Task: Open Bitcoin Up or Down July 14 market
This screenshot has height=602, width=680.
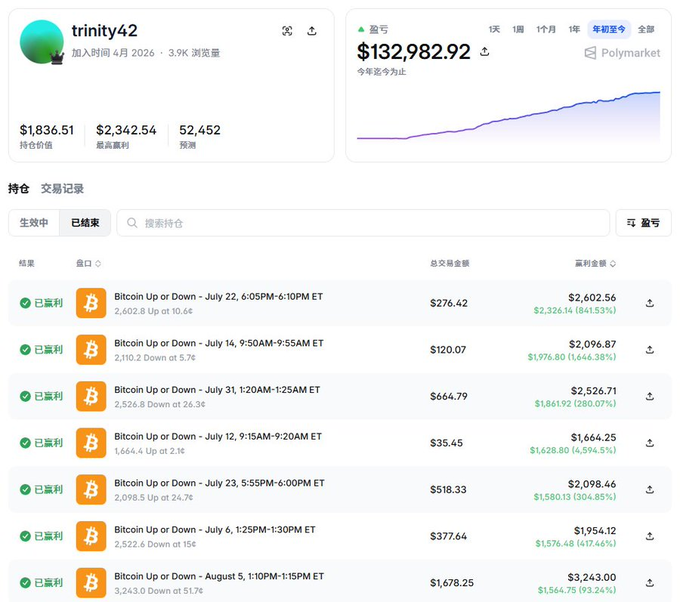Action: tap(219, 343)
